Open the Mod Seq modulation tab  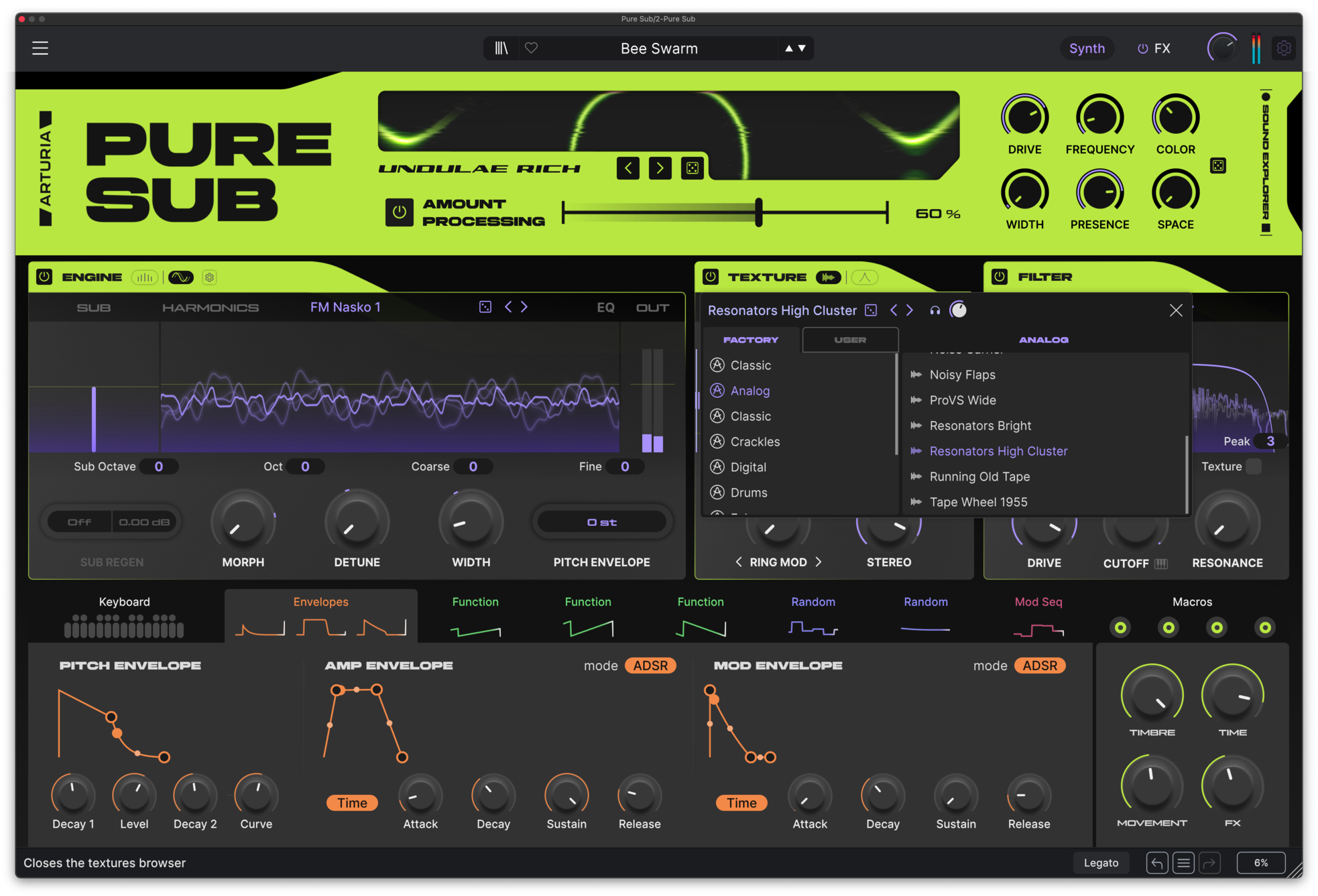(x=1038, y=615)
